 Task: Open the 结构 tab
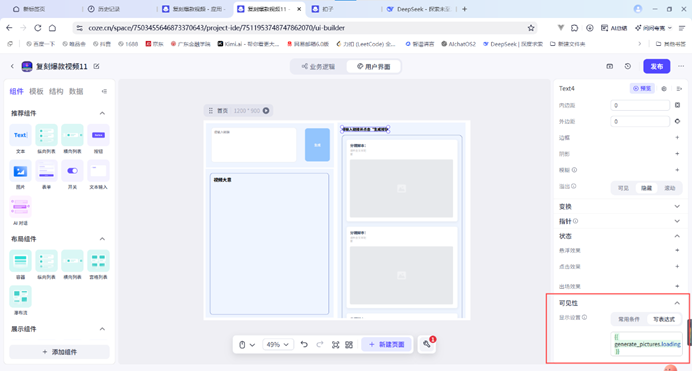pos(56,91)
